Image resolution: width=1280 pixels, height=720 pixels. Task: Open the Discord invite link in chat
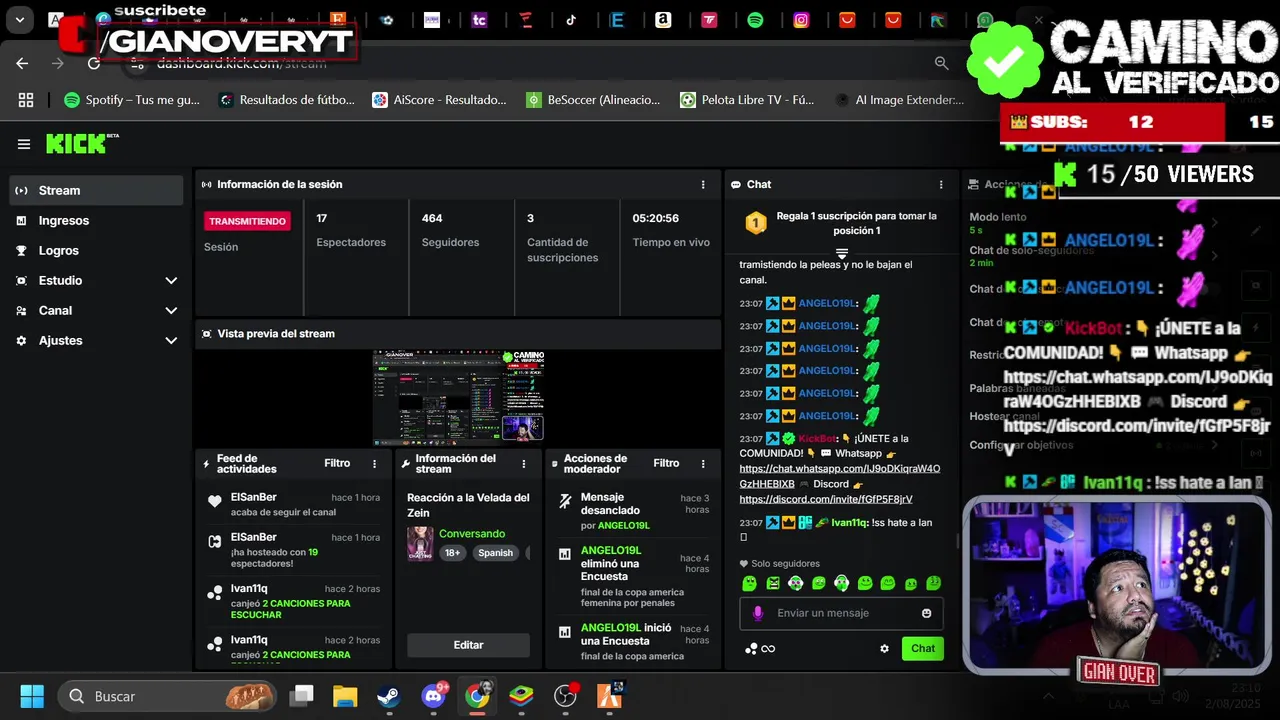coord(826,499)
